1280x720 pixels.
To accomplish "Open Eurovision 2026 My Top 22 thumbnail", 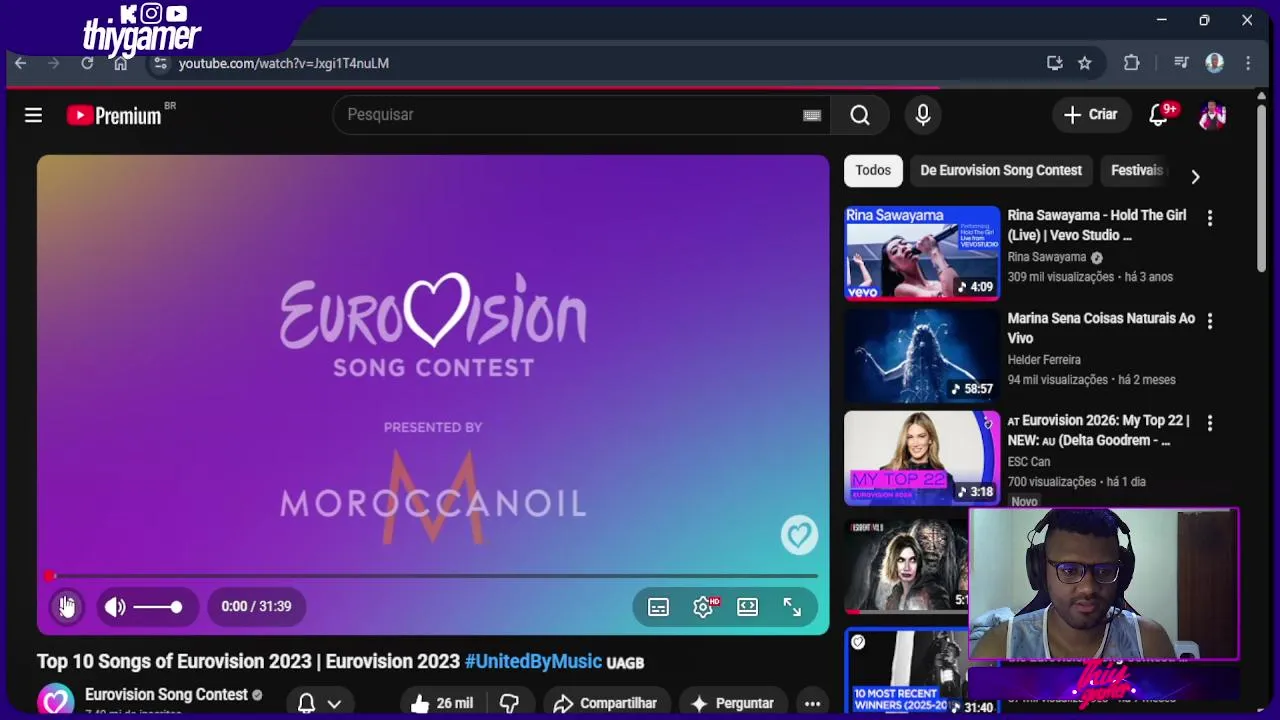I will click(x=922, y=458).
